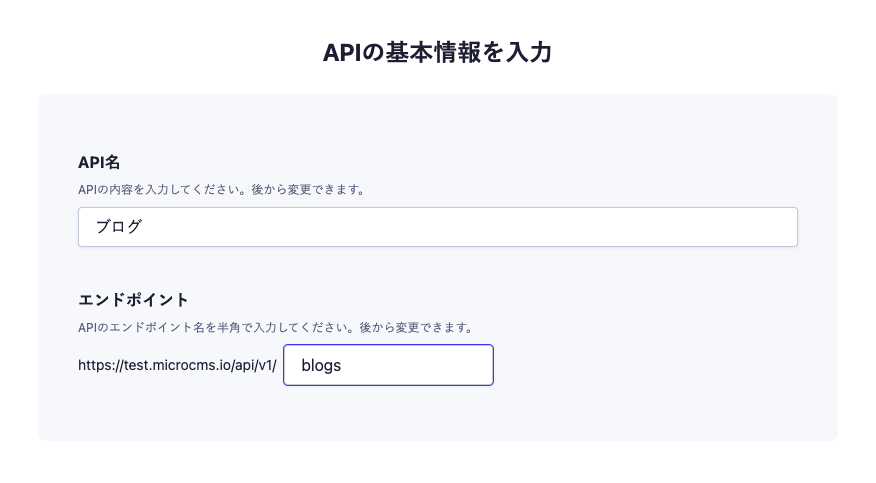The height and width of the screenshot is (483, 876).
Task: Click the API名 field label
Action: (100, 163)
